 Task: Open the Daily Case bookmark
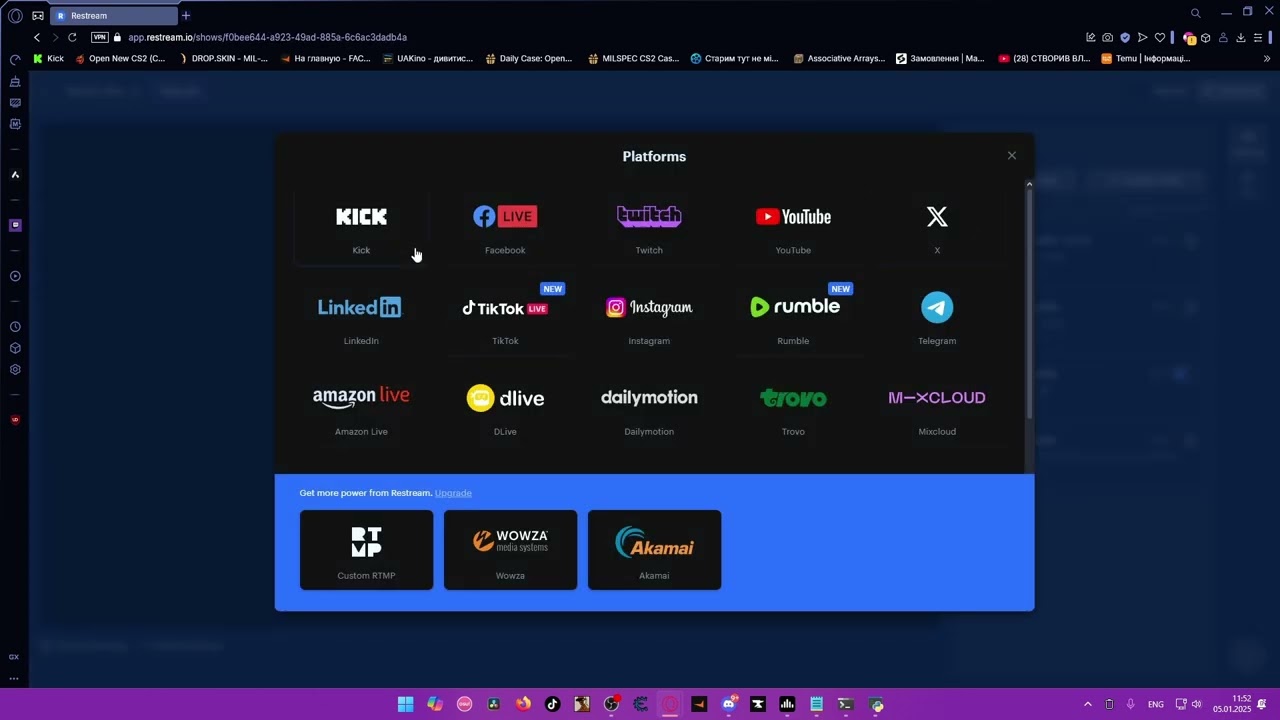(529, 59)
